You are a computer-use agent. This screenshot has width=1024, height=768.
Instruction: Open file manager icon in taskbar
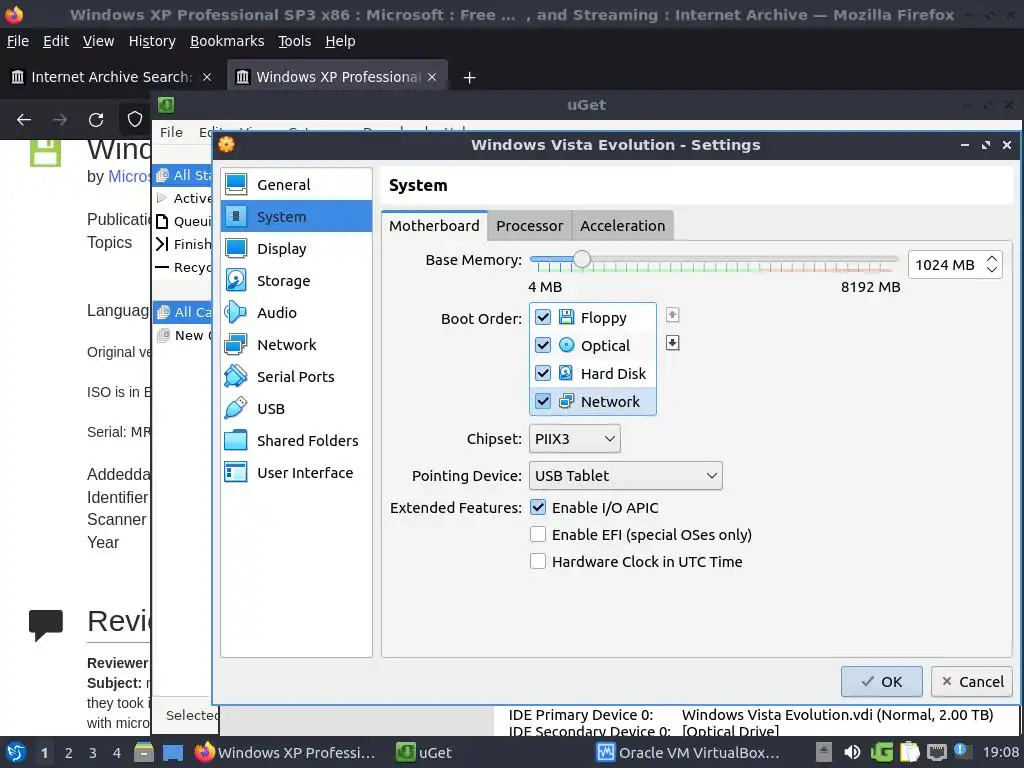[x=144, y=752]
